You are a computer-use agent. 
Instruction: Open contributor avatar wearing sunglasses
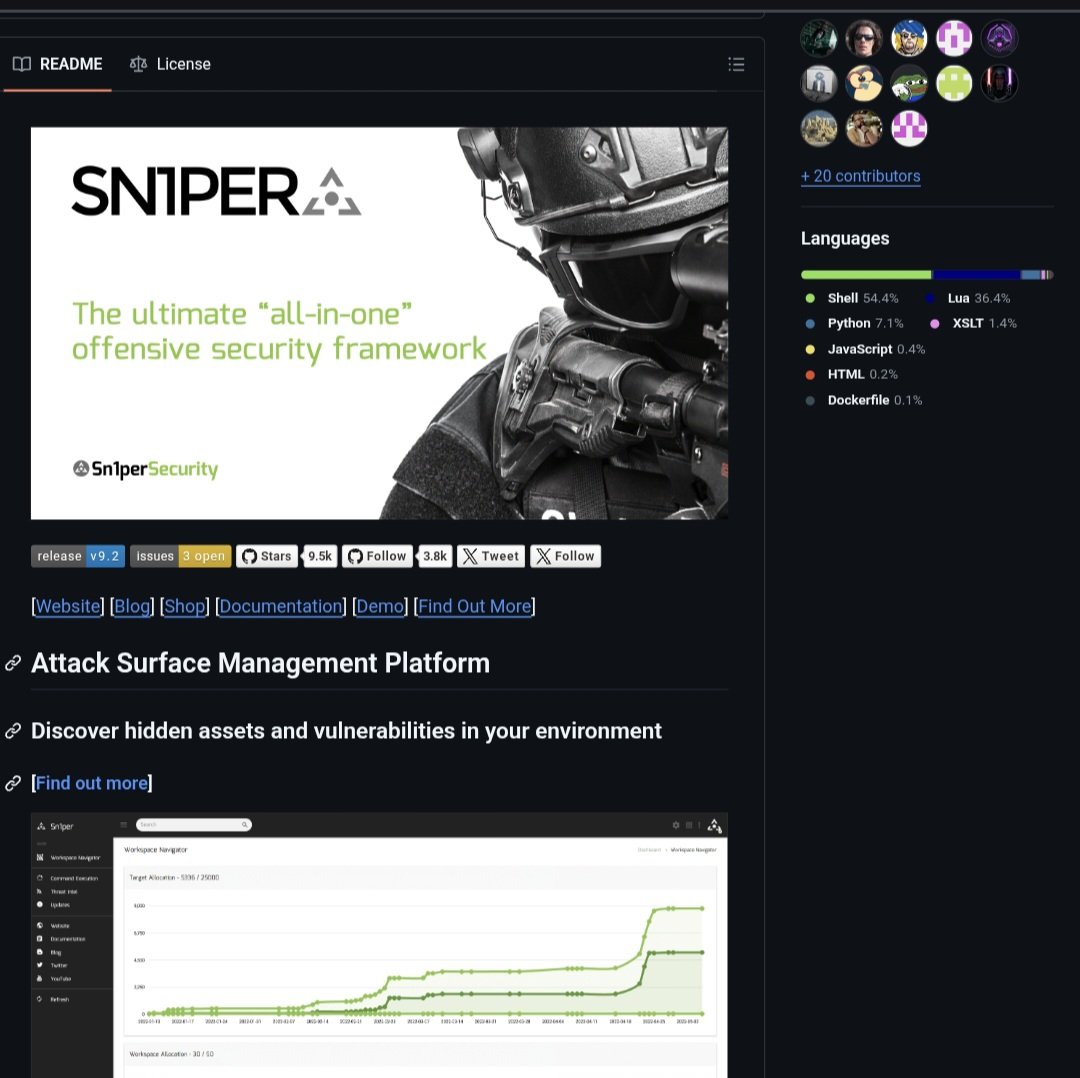pyautogui.click(x=864, y=38)
